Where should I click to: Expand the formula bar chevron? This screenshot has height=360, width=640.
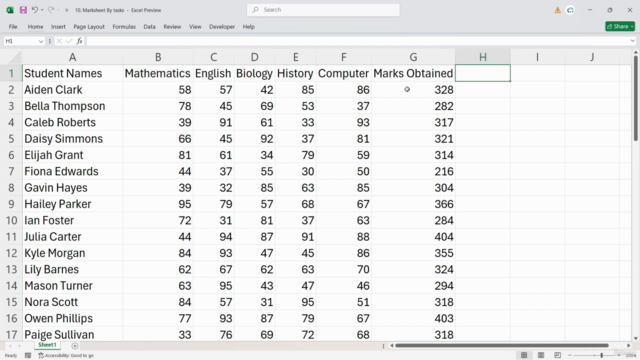[x=632, y=41]
